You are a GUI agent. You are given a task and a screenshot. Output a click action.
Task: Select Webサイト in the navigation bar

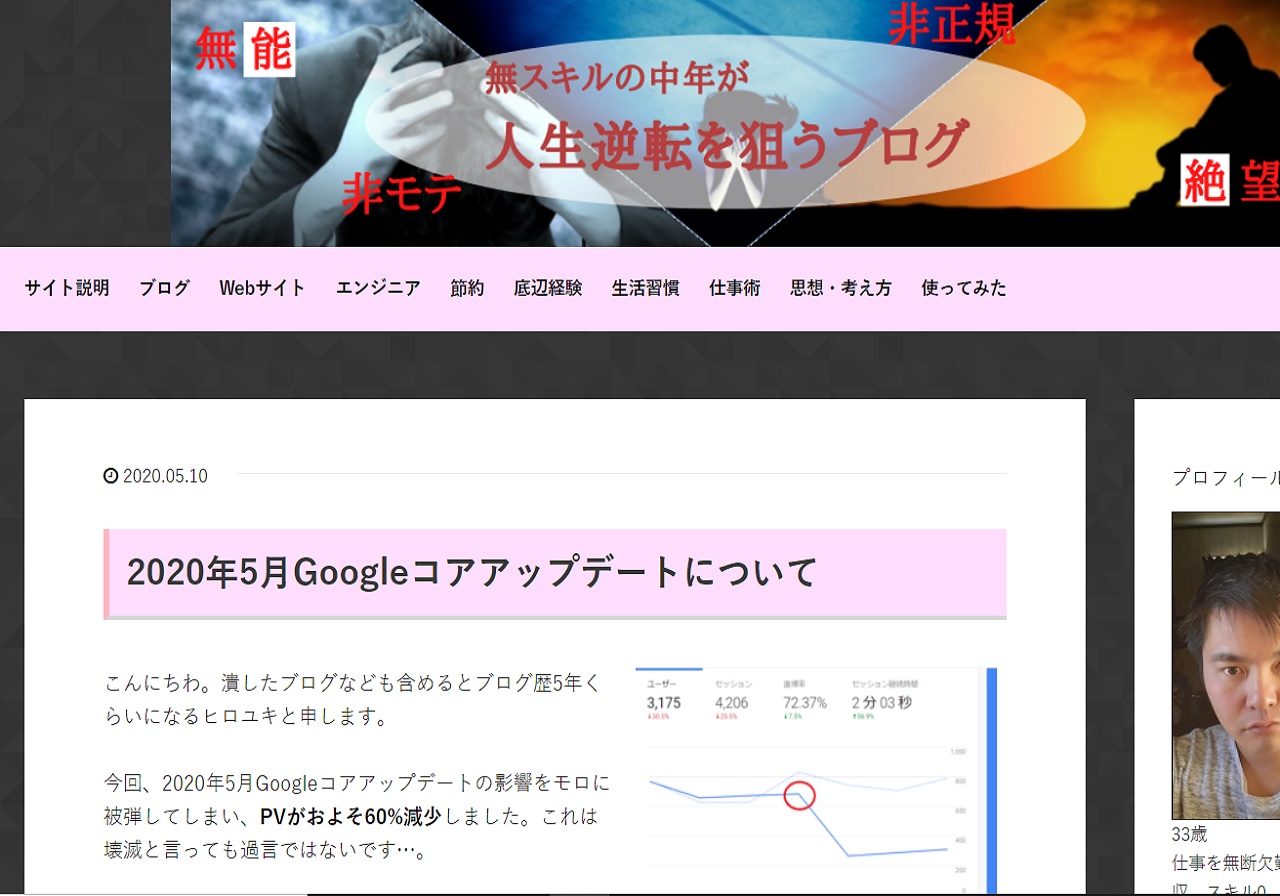coord(262,288)
